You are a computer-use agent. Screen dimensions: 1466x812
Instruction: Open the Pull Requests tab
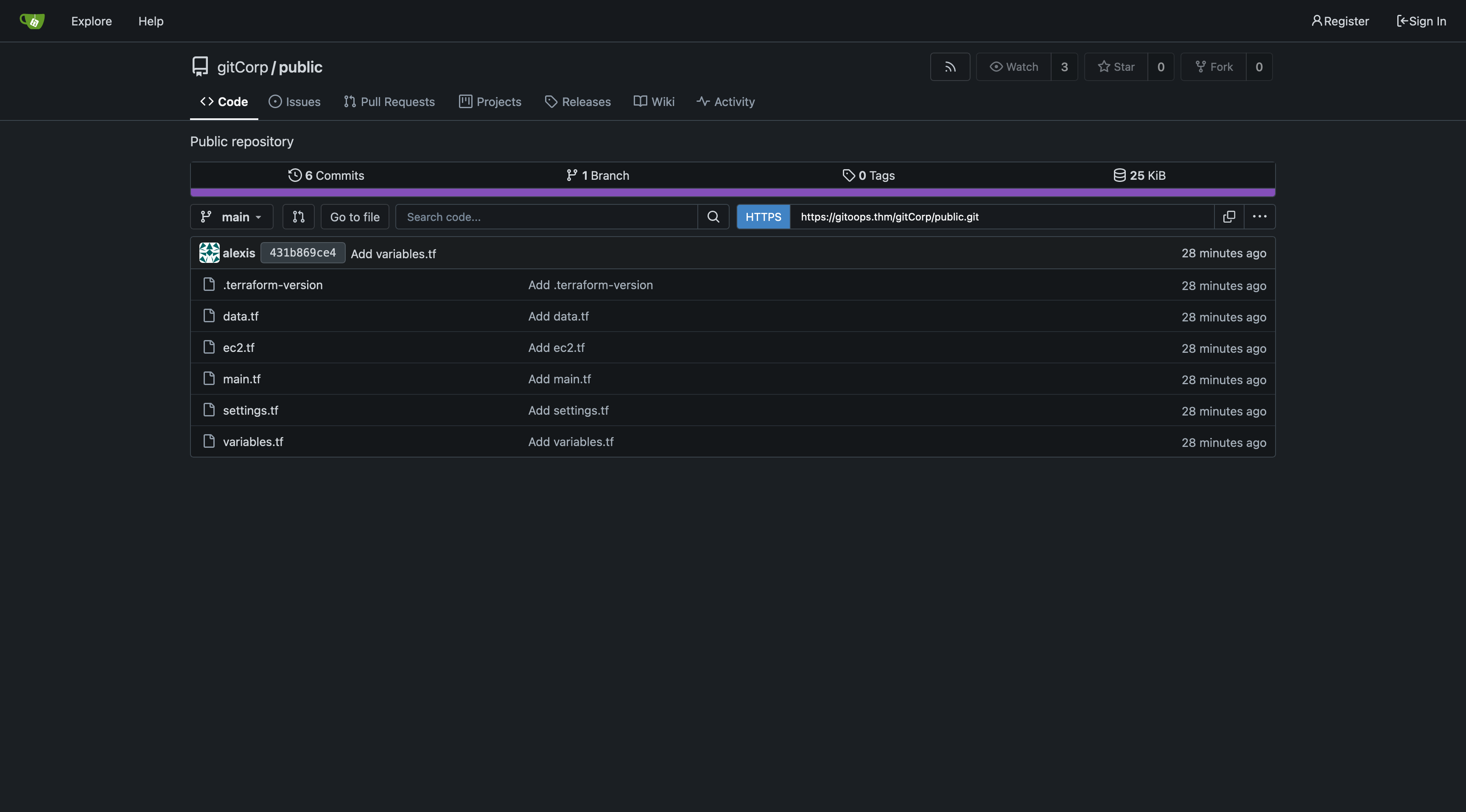tap(389, 102)
